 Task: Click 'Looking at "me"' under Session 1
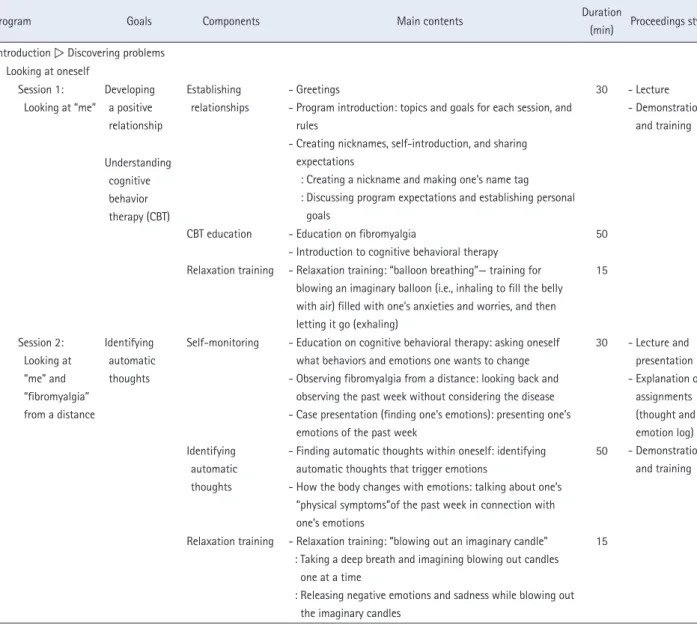pos(60,108)
